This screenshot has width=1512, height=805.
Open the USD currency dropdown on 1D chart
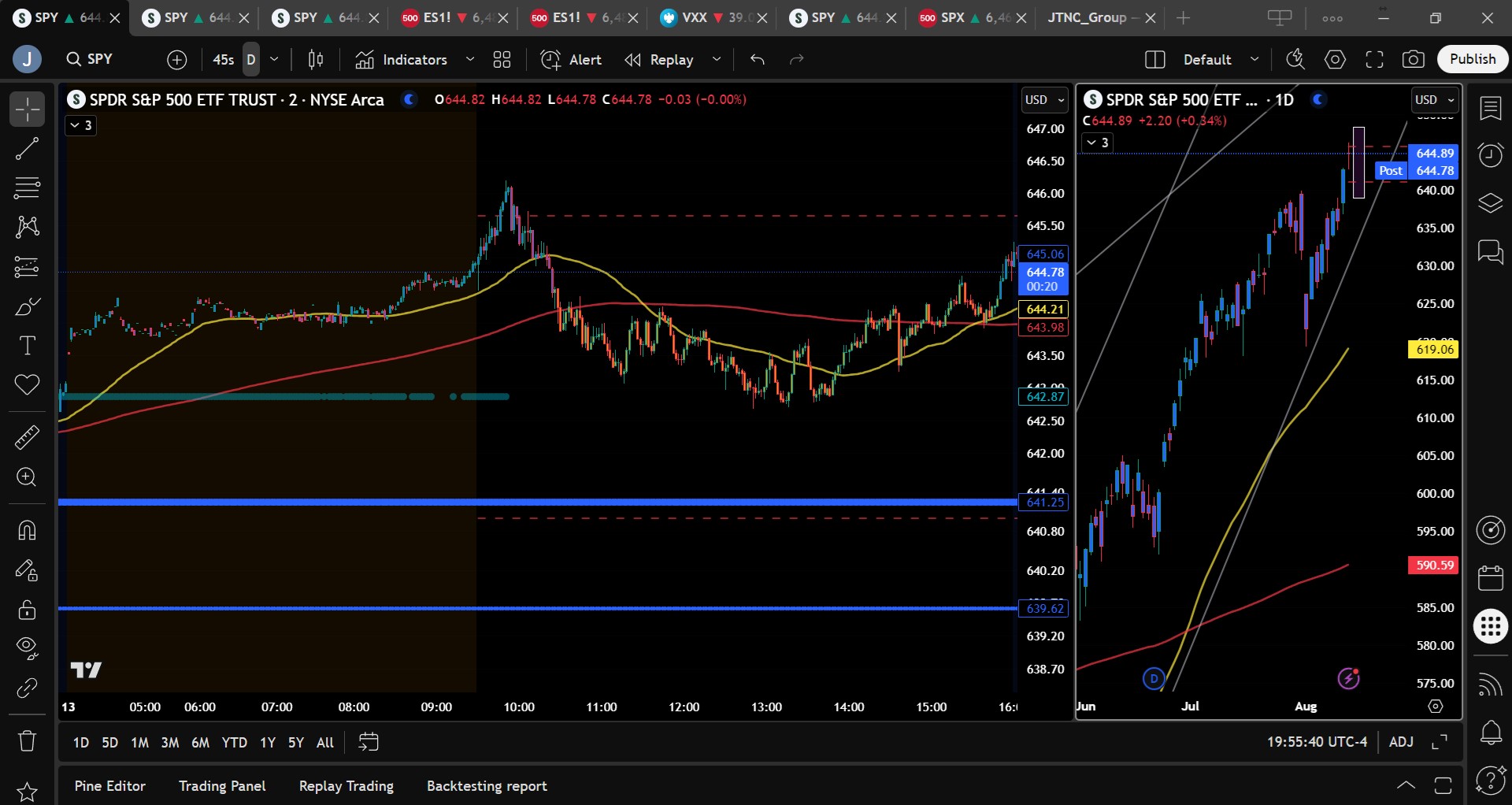pos(1434,100)
